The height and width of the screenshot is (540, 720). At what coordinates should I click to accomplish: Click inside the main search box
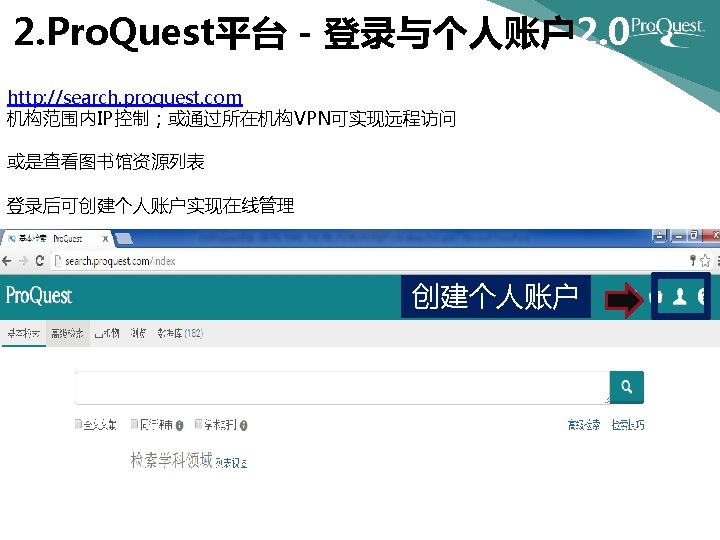pyautogui.click(x=343, y=388)
